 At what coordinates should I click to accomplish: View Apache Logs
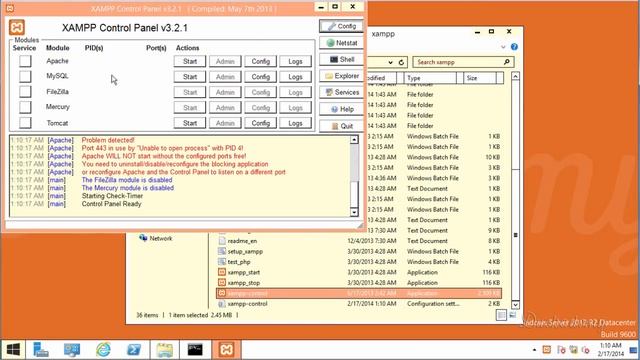(296, 61)
